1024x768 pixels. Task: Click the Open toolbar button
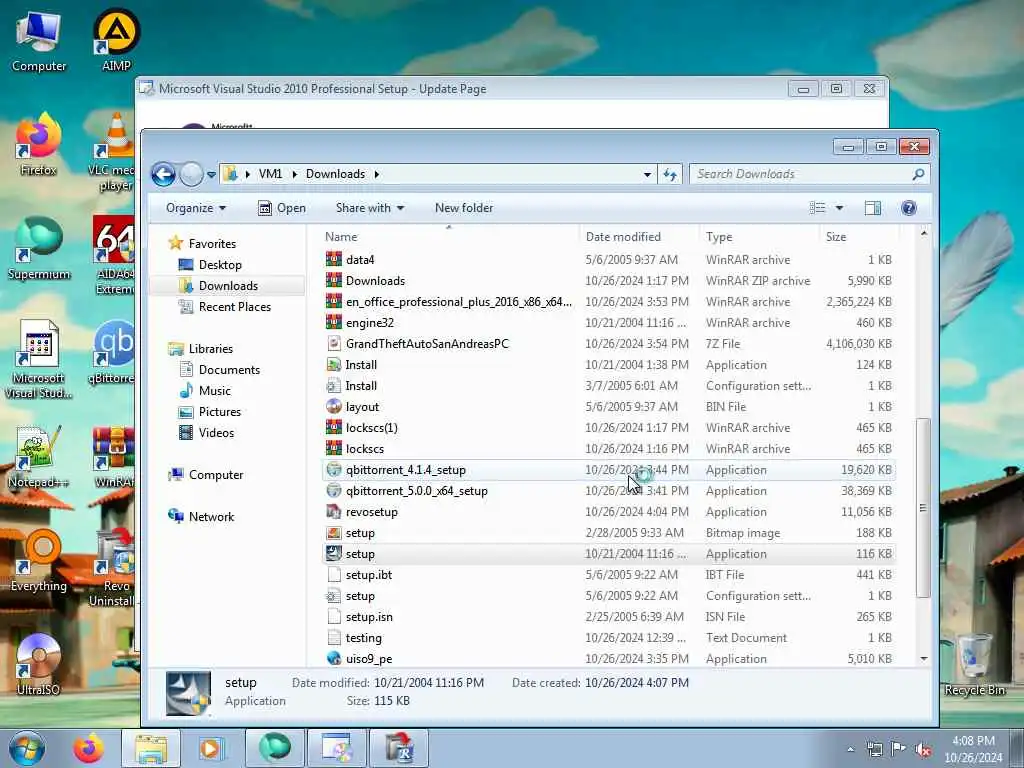[x=282, y=208]
